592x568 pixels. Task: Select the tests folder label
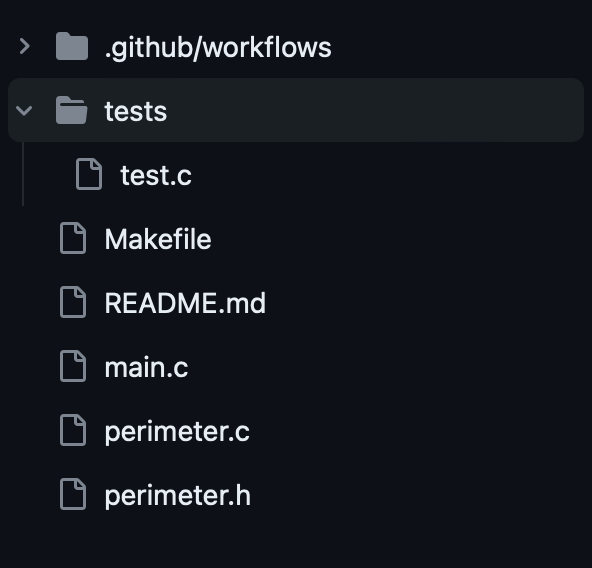click(x=136, y=112)
